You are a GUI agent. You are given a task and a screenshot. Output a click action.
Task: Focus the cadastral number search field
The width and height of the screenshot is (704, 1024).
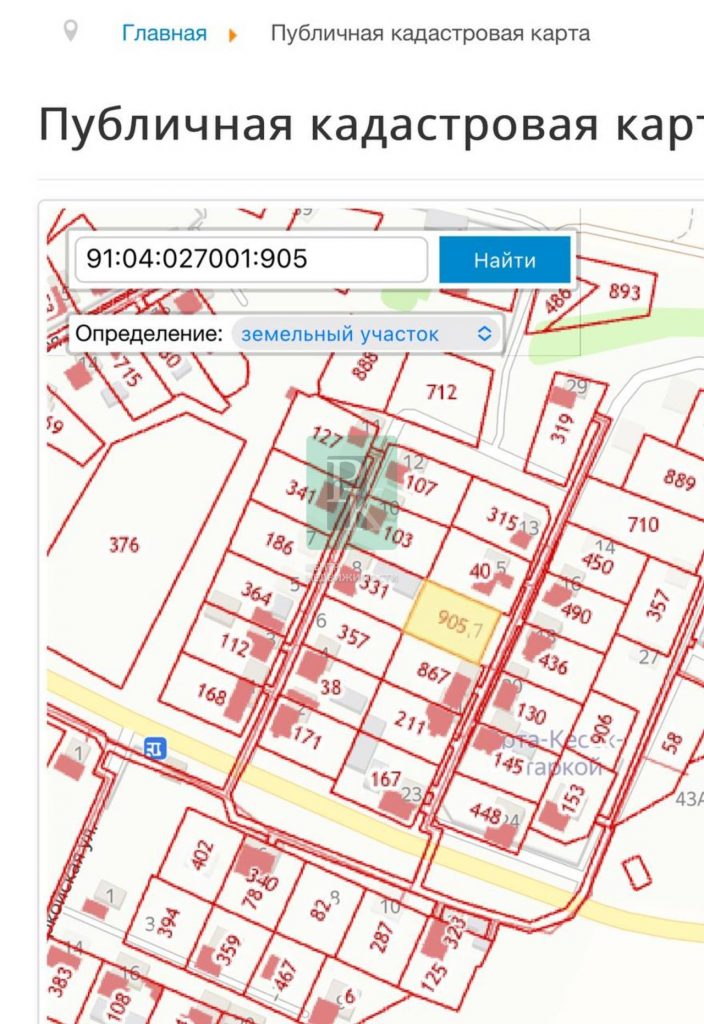point(251,259)
